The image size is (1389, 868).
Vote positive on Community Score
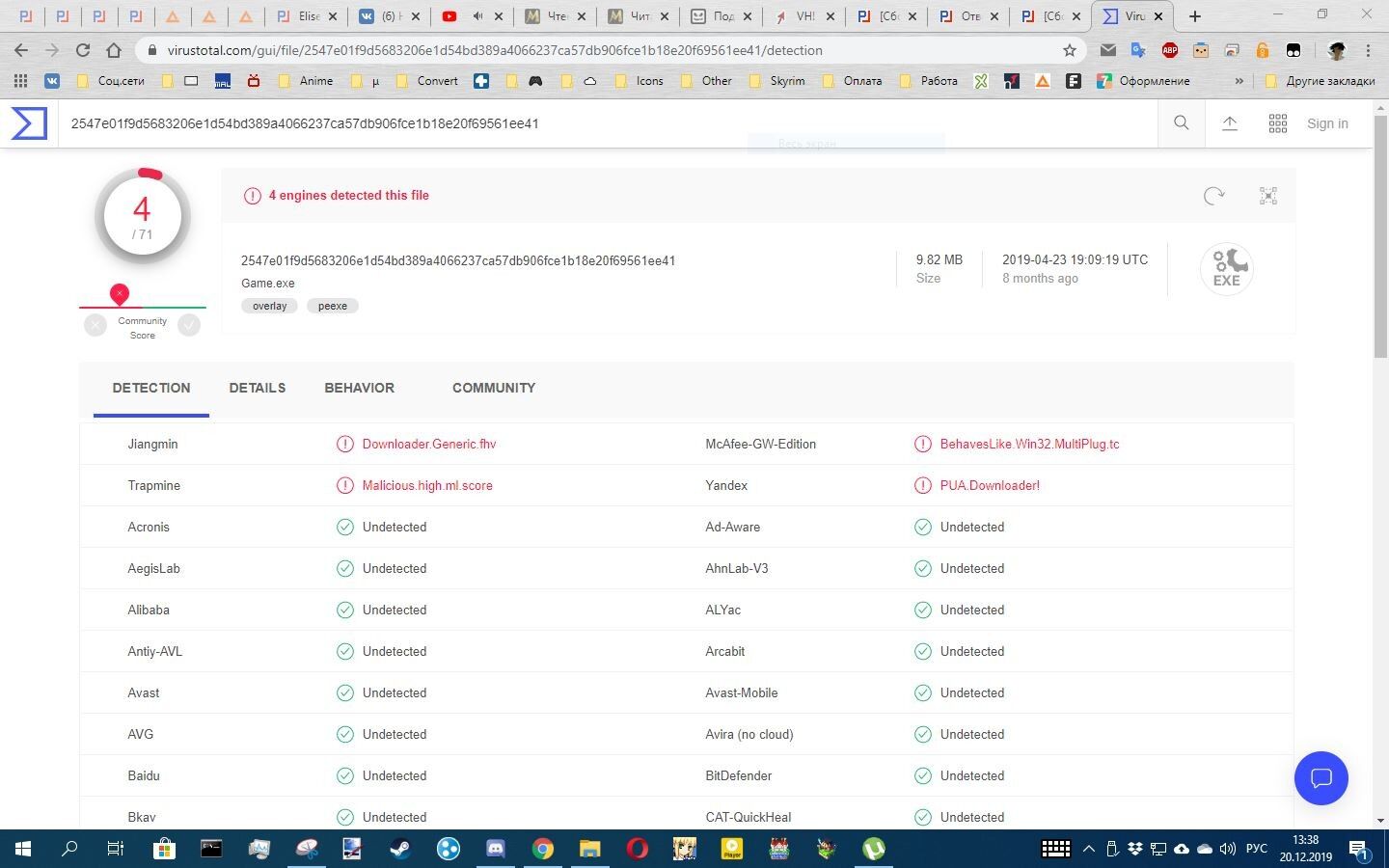click(x=189, y=325)
